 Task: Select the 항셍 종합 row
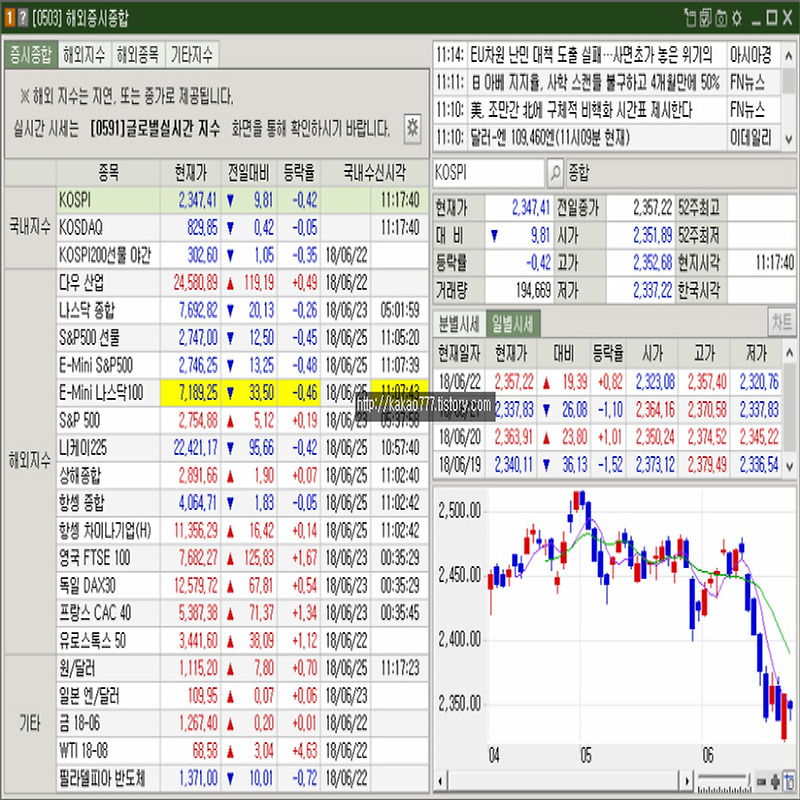(242, 503)
